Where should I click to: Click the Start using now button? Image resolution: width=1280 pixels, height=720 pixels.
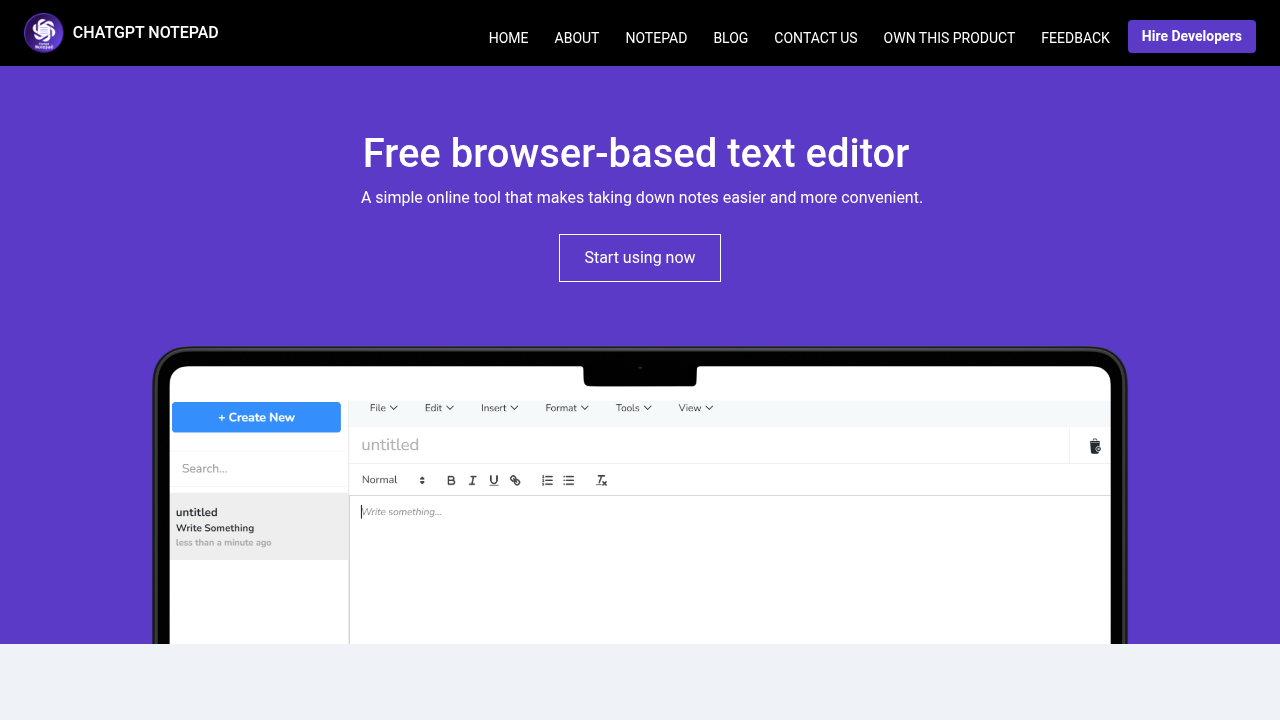640,258
